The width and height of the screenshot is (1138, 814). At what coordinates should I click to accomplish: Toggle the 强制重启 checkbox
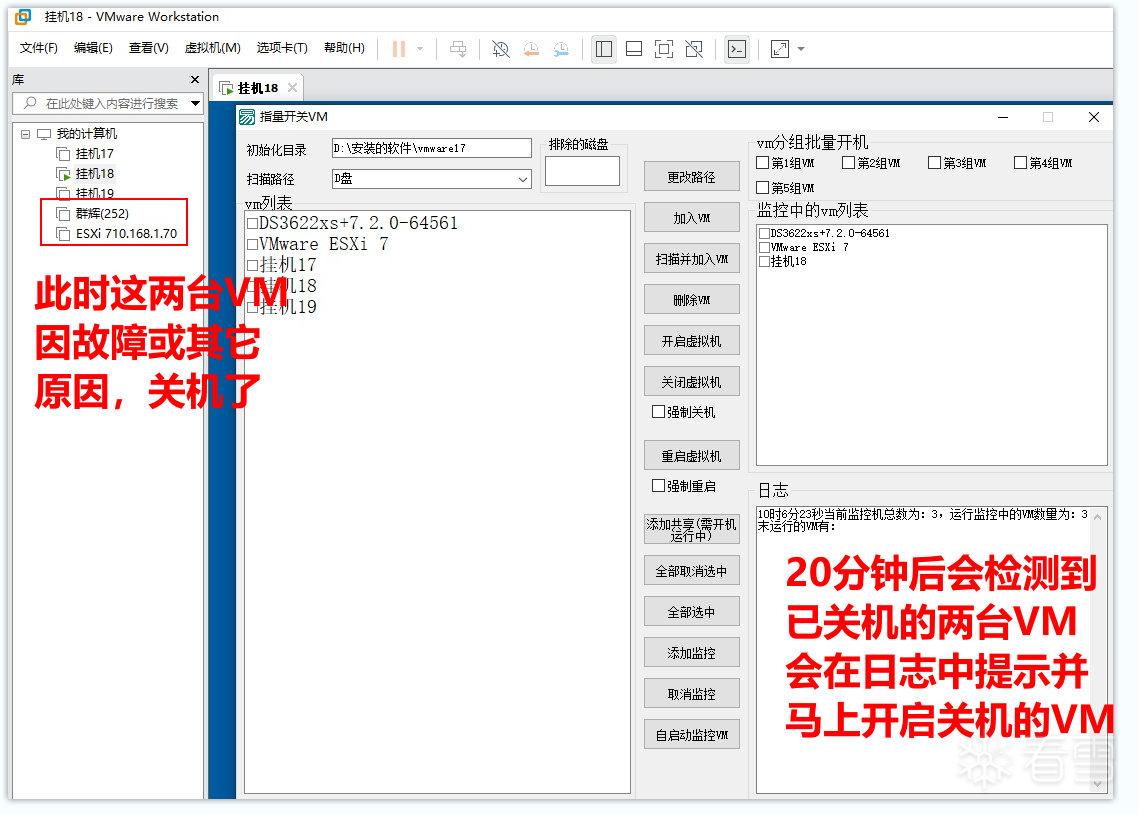(658, 485)
